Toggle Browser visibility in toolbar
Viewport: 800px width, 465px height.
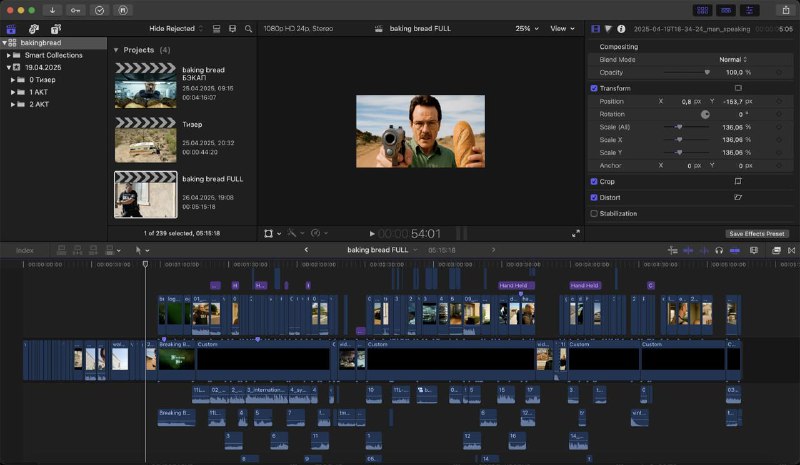703,10
